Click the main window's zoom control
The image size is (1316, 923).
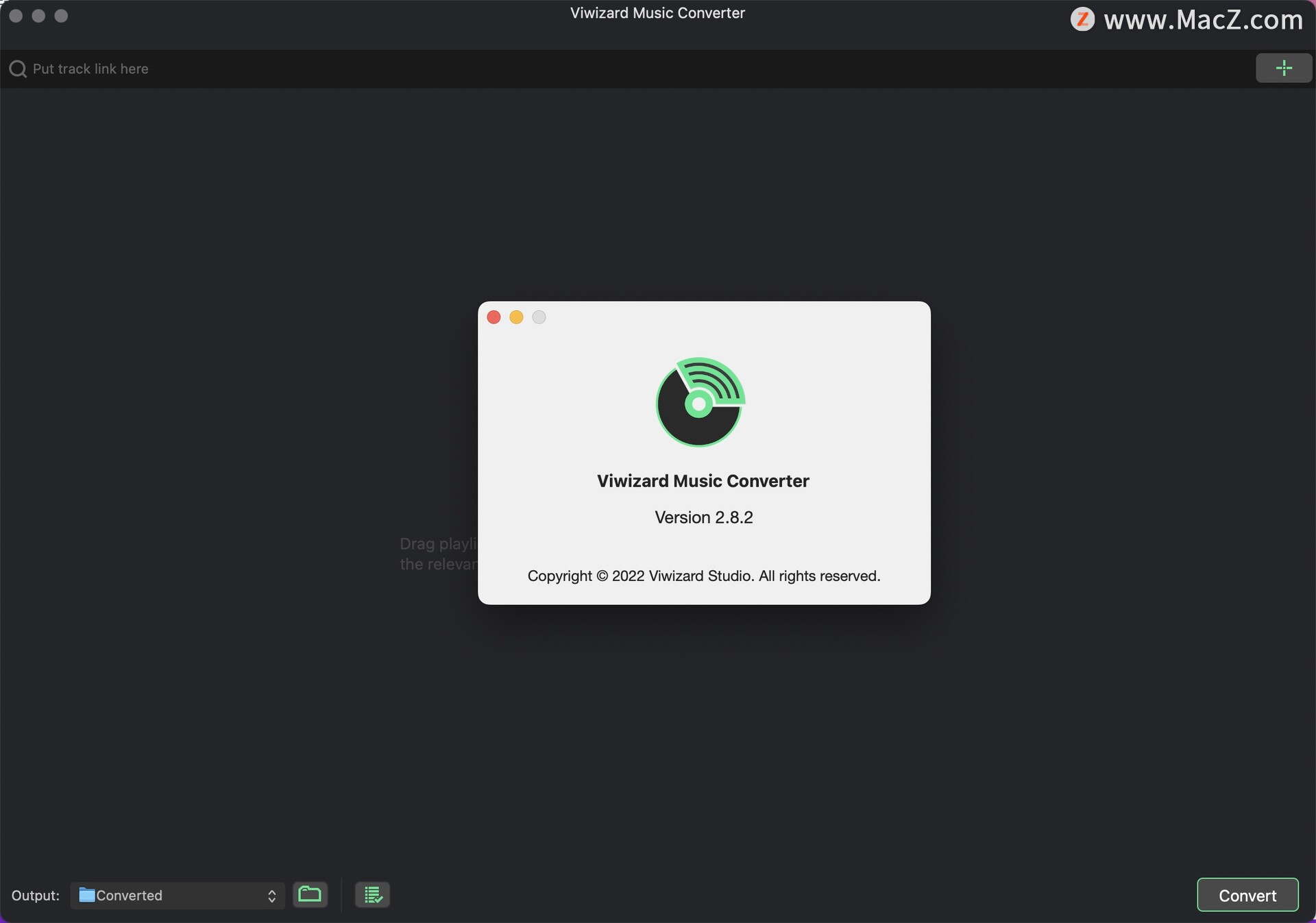61,16
